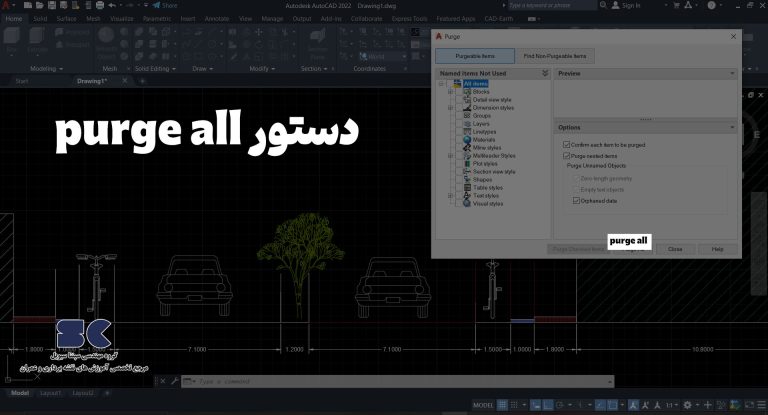This screenshot has height=415, width=768.
Task: Collapse the Options section arrow
Action: (x=732, y=127)
